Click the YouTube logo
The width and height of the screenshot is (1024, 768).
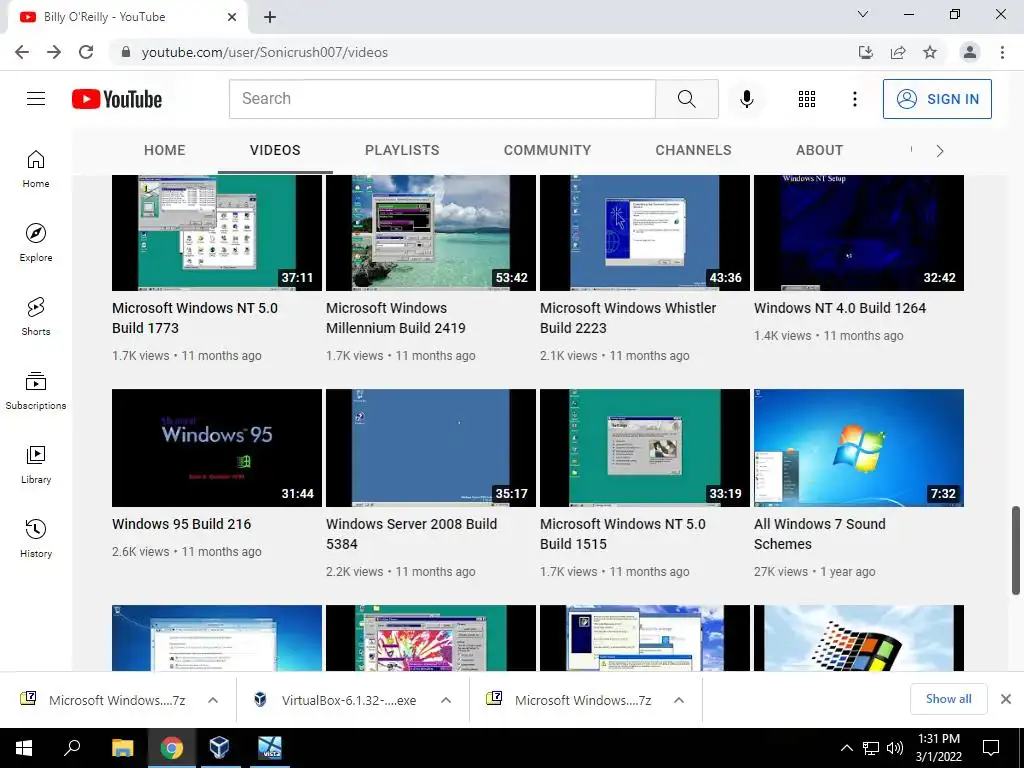[117, 99]
